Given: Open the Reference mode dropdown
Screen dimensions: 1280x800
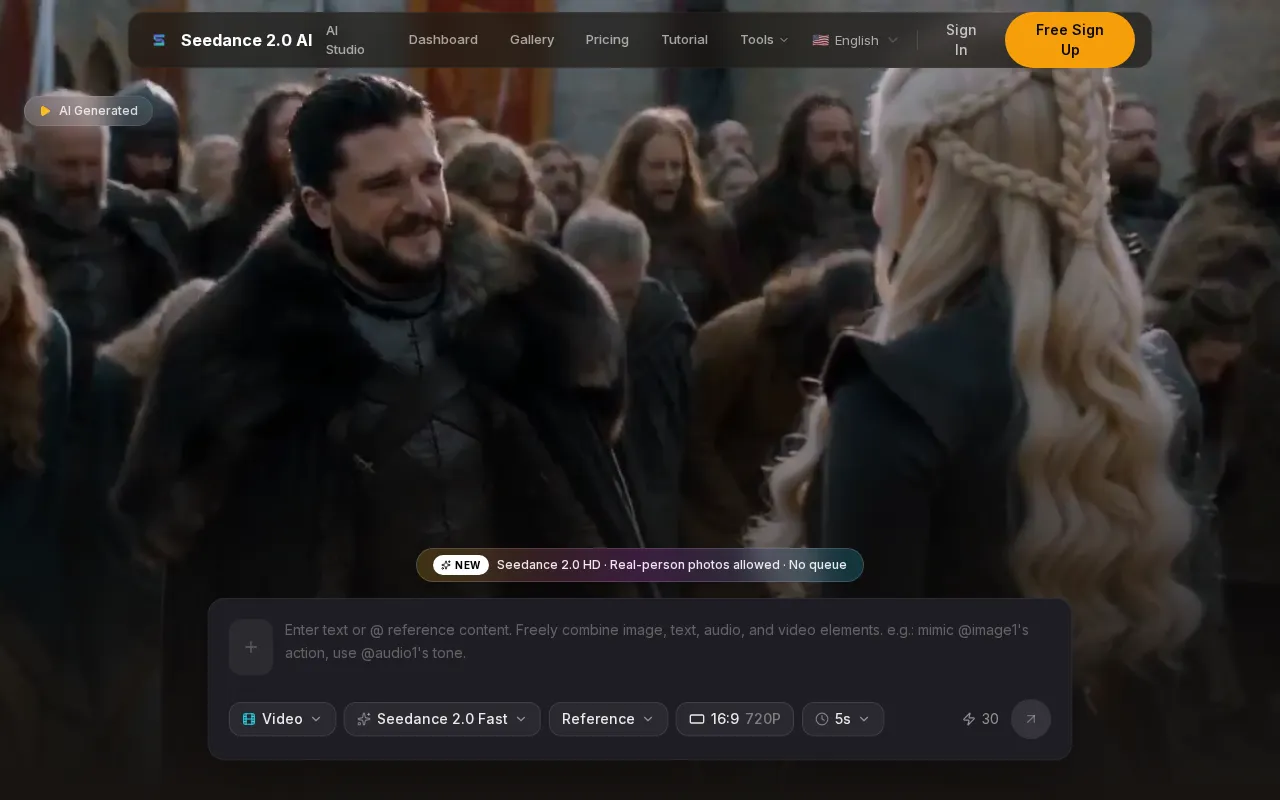Looking at the screenshot, I should point(608,719).
